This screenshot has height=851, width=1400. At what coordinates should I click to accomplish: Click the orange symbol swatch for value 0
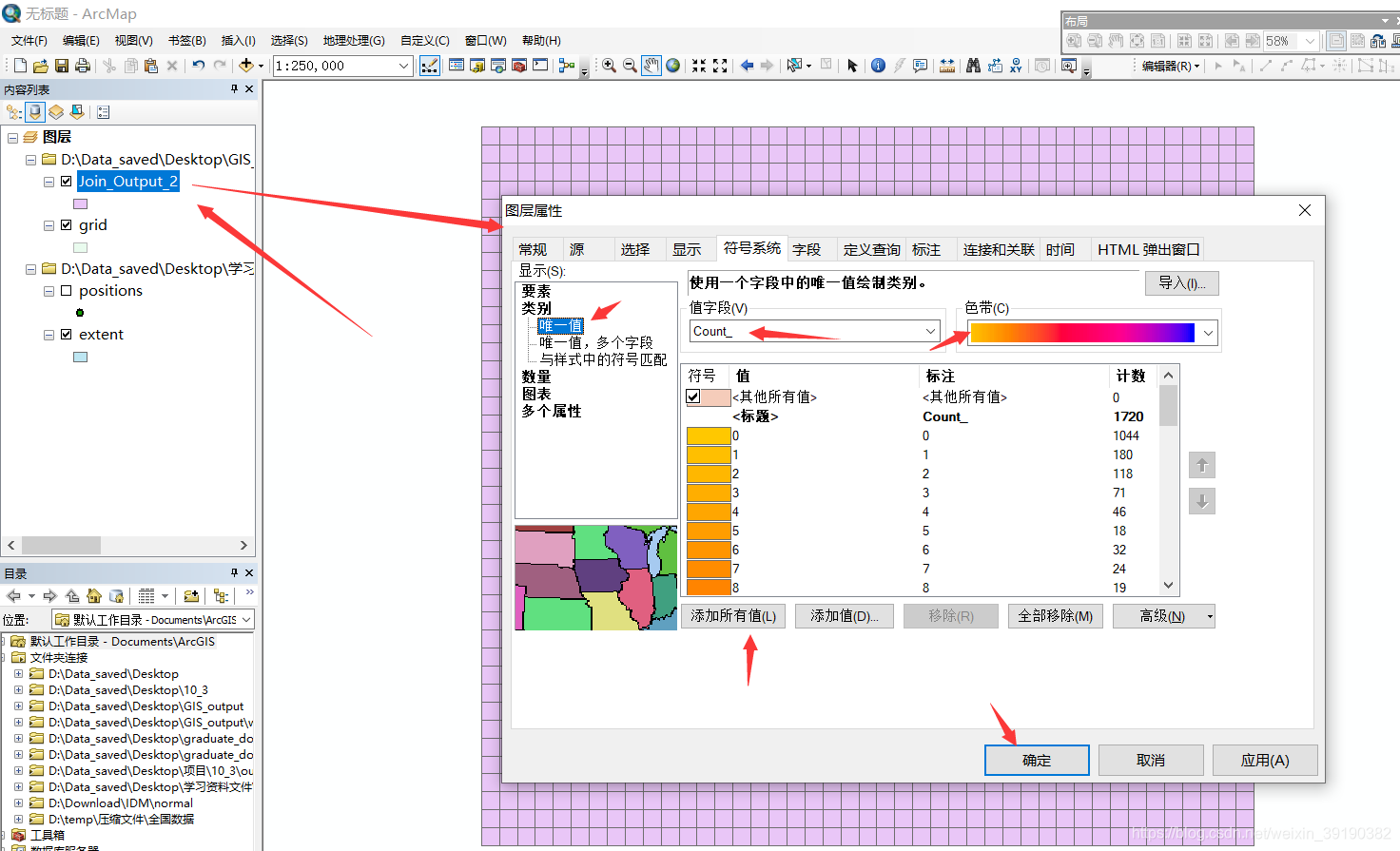[709, 435]
